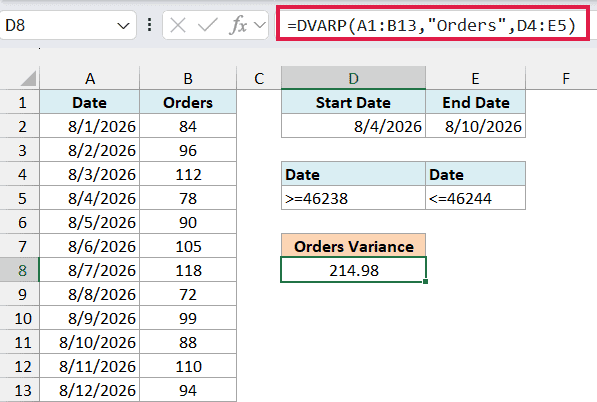The height and width of the screenshot is (402, 597).
Task: Click Orders value 112
Action: click(x=188, y=174)
